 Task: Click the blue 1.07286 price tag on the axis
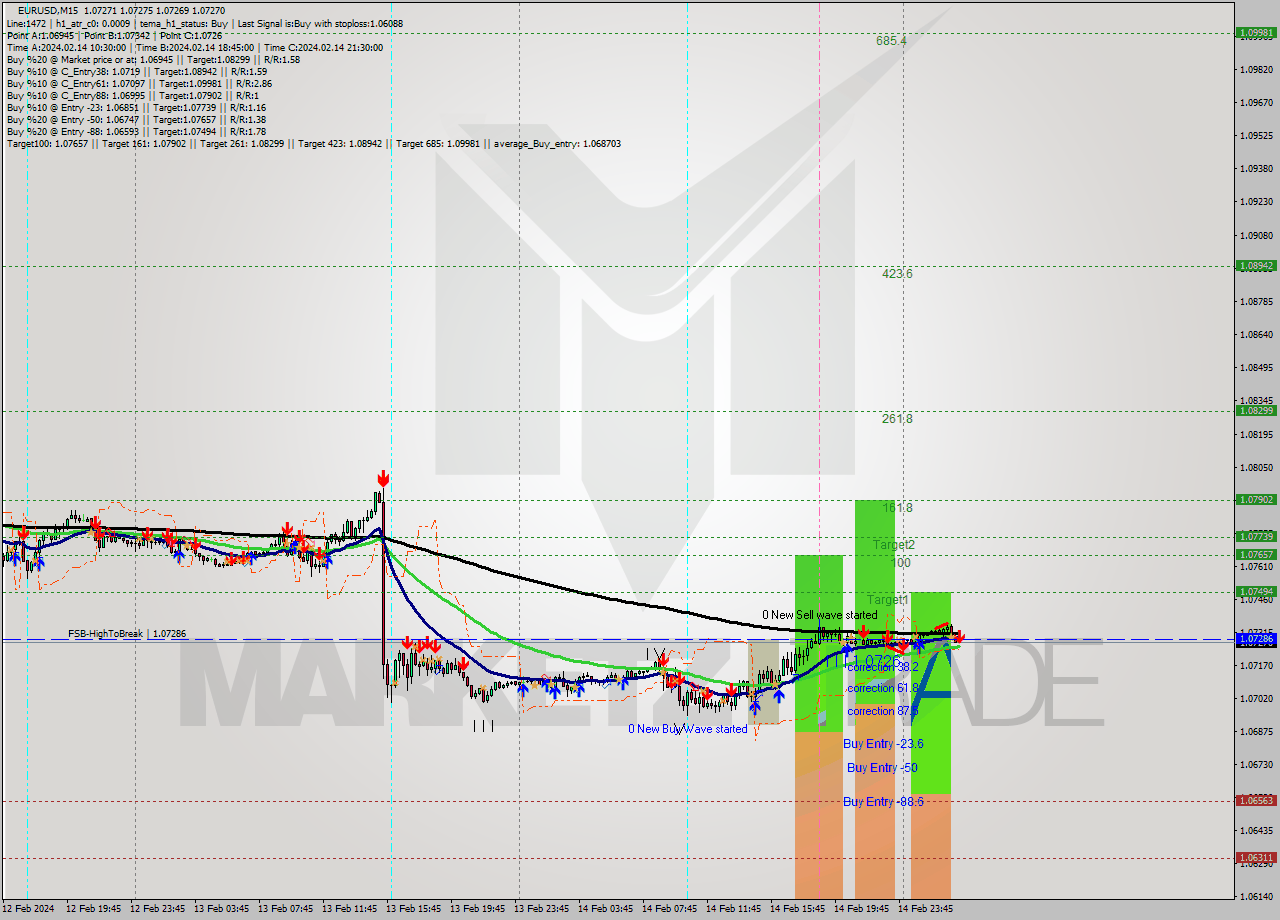click(1256, 638)
